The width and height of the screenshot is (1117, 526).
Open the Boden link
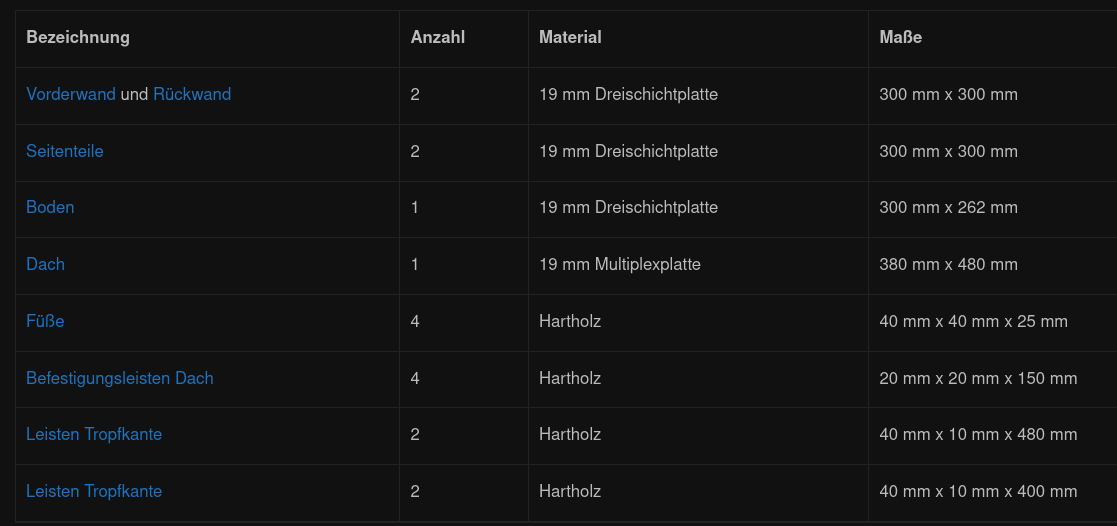click(x=50, y=207)
